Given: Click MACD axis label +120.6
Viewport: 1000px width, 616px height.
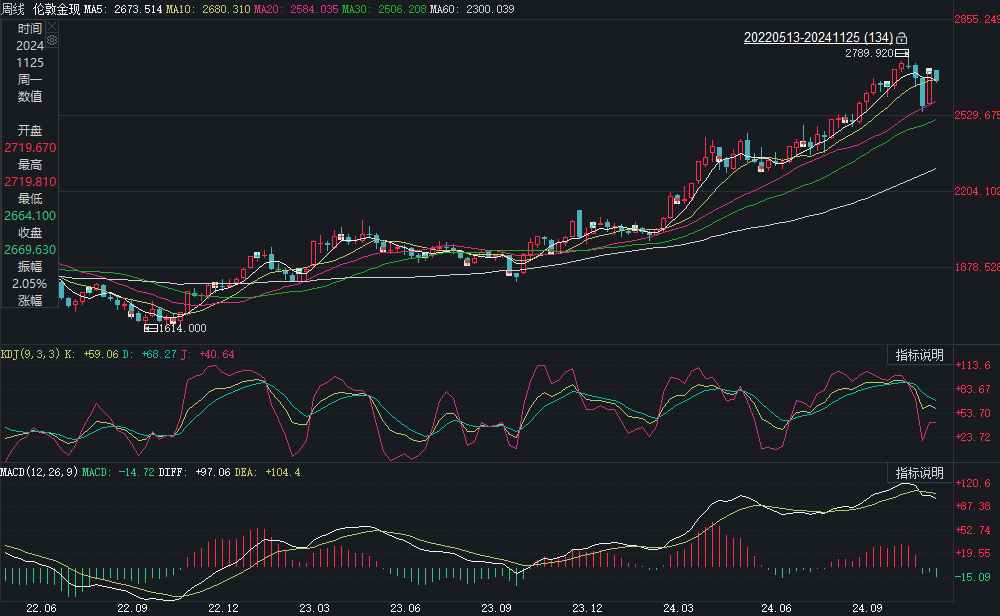Looking at the screenshot, I should coord(973,483).
